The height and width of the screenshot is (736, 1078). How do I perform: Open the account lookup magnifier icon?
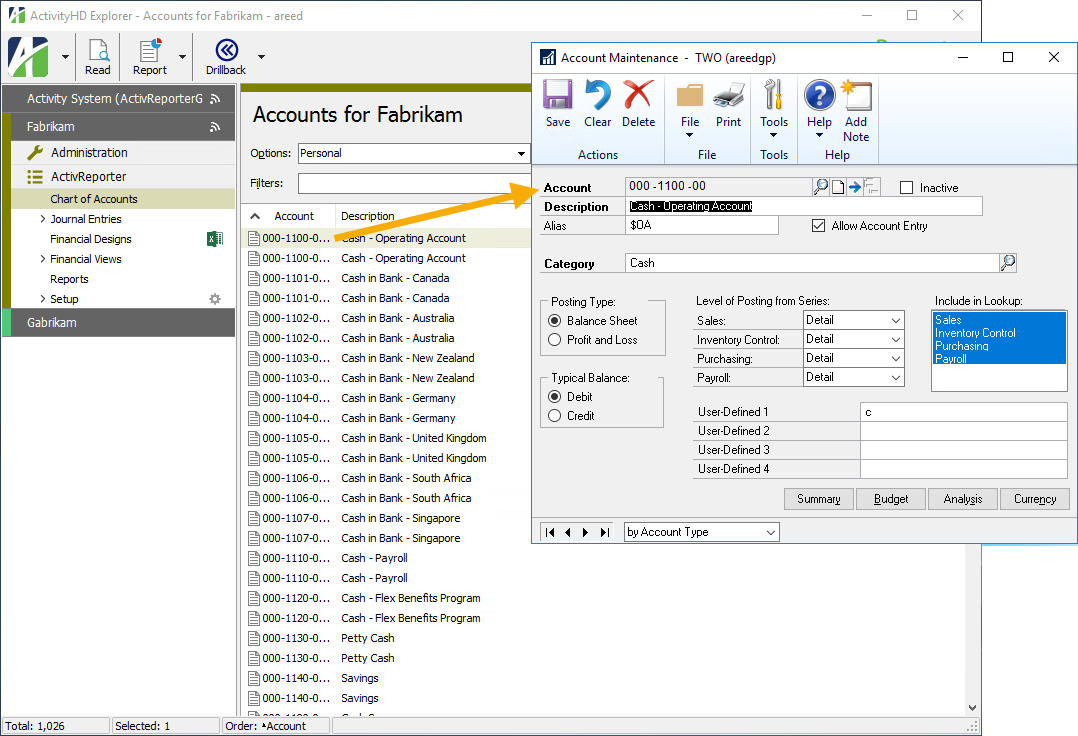pyautogui.click(x=820, y=186)
